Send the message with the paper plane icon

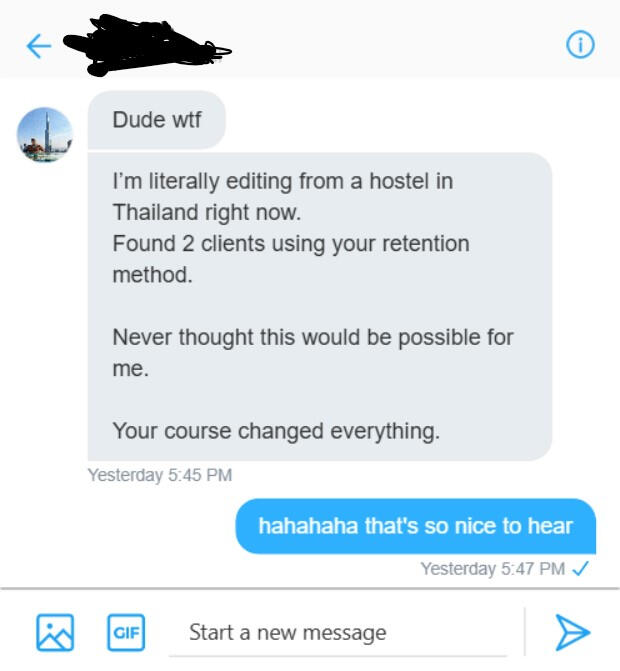[x=573, y=632]
